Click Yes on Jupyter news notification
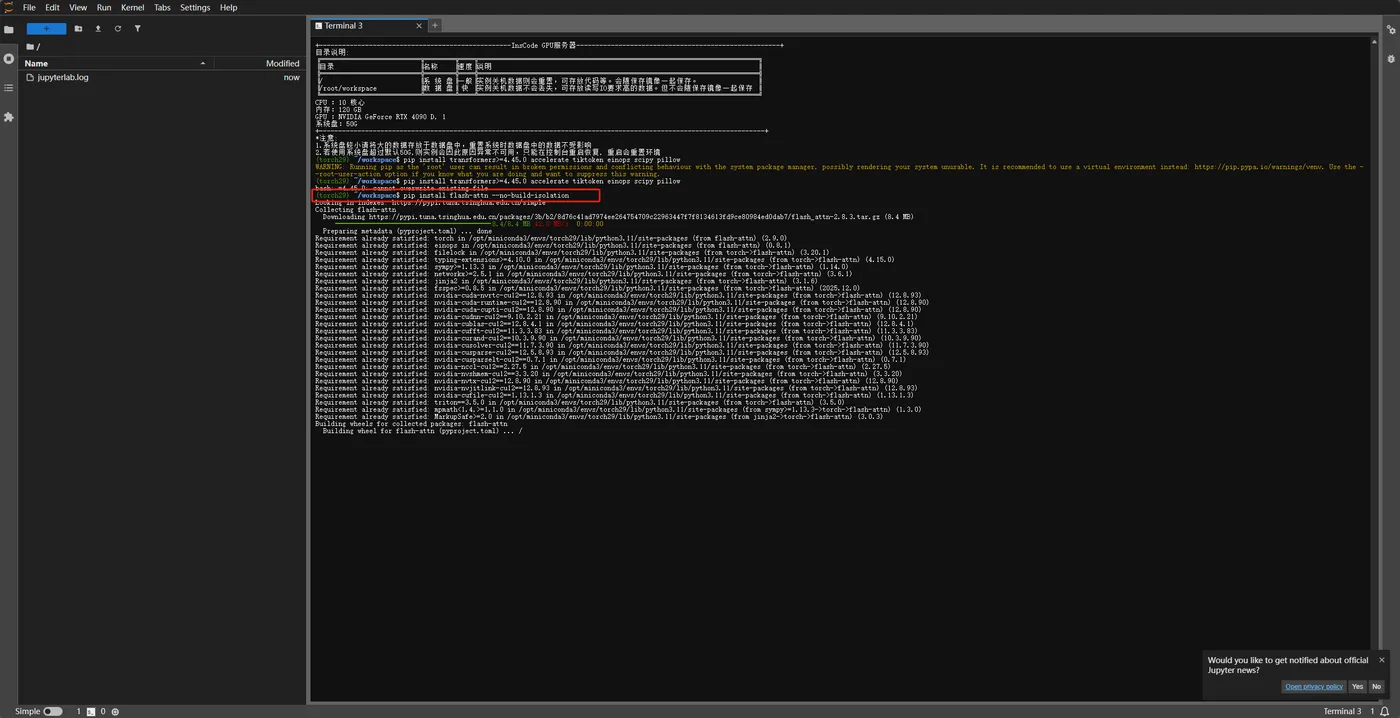The image size is (1400, 718). pos(1357,686)
